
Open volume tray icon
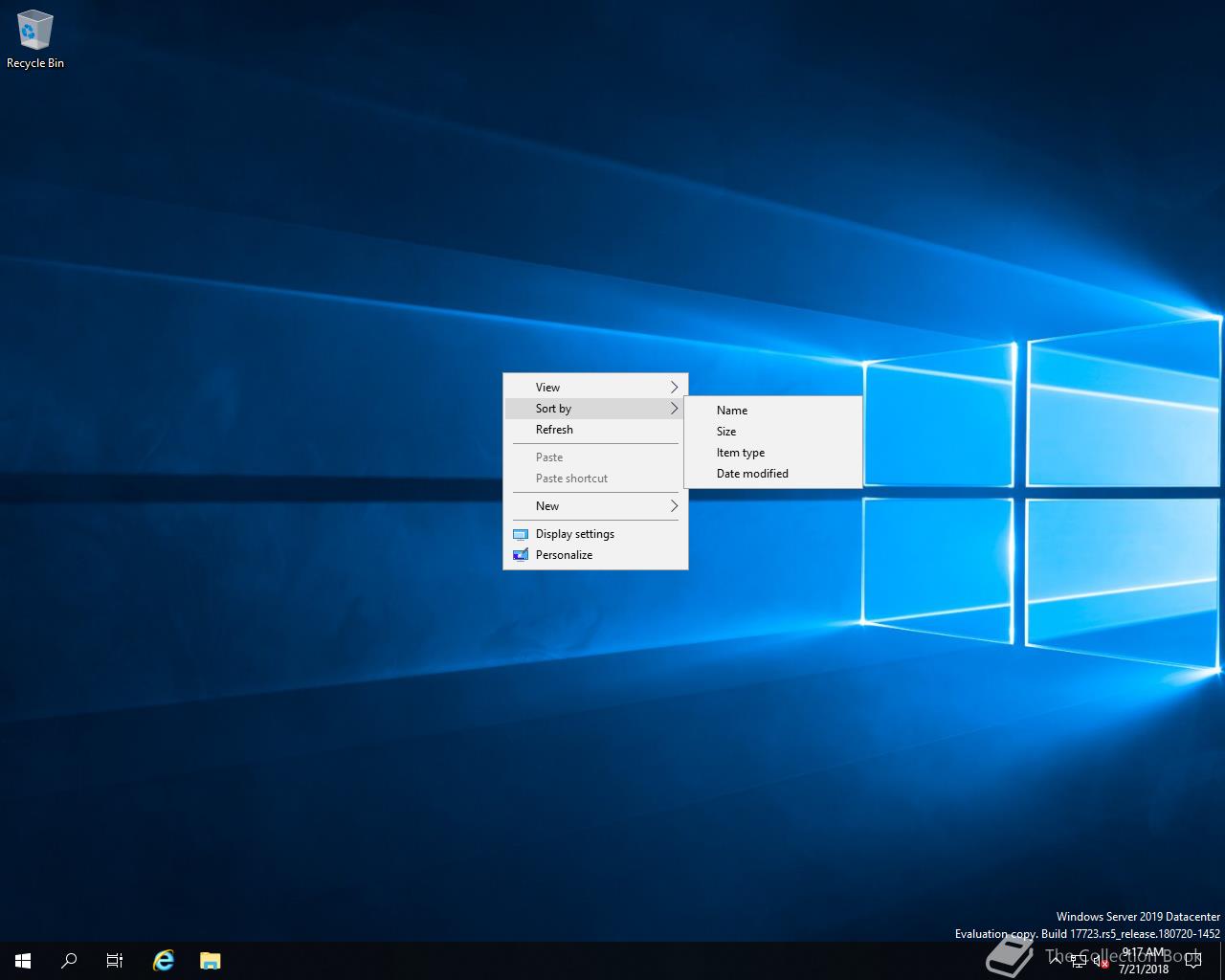tap(1100, 961)
